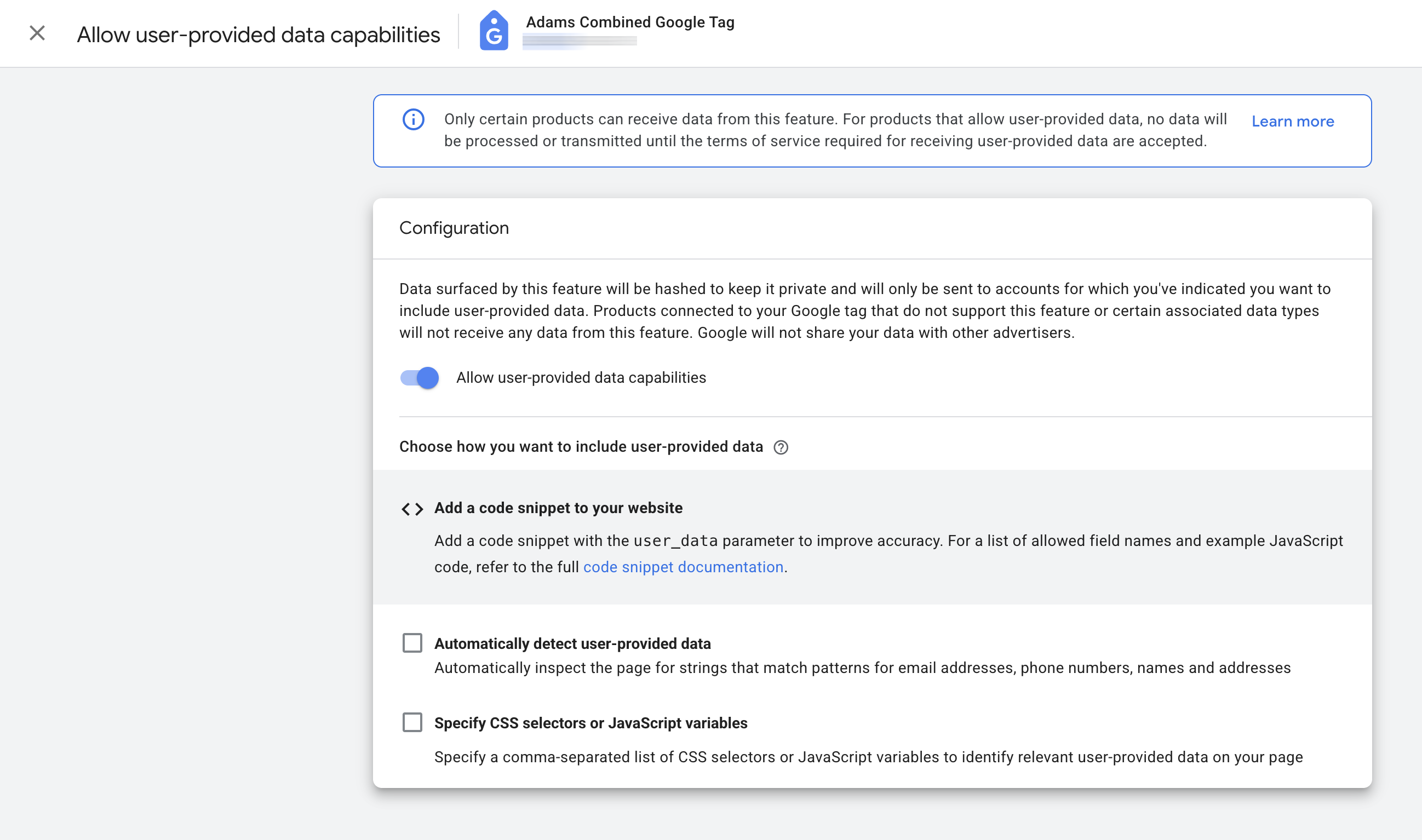
Task: Click the blurred tag ID under Adams Combined Google Tag
Action: click(x=580, y=41)
